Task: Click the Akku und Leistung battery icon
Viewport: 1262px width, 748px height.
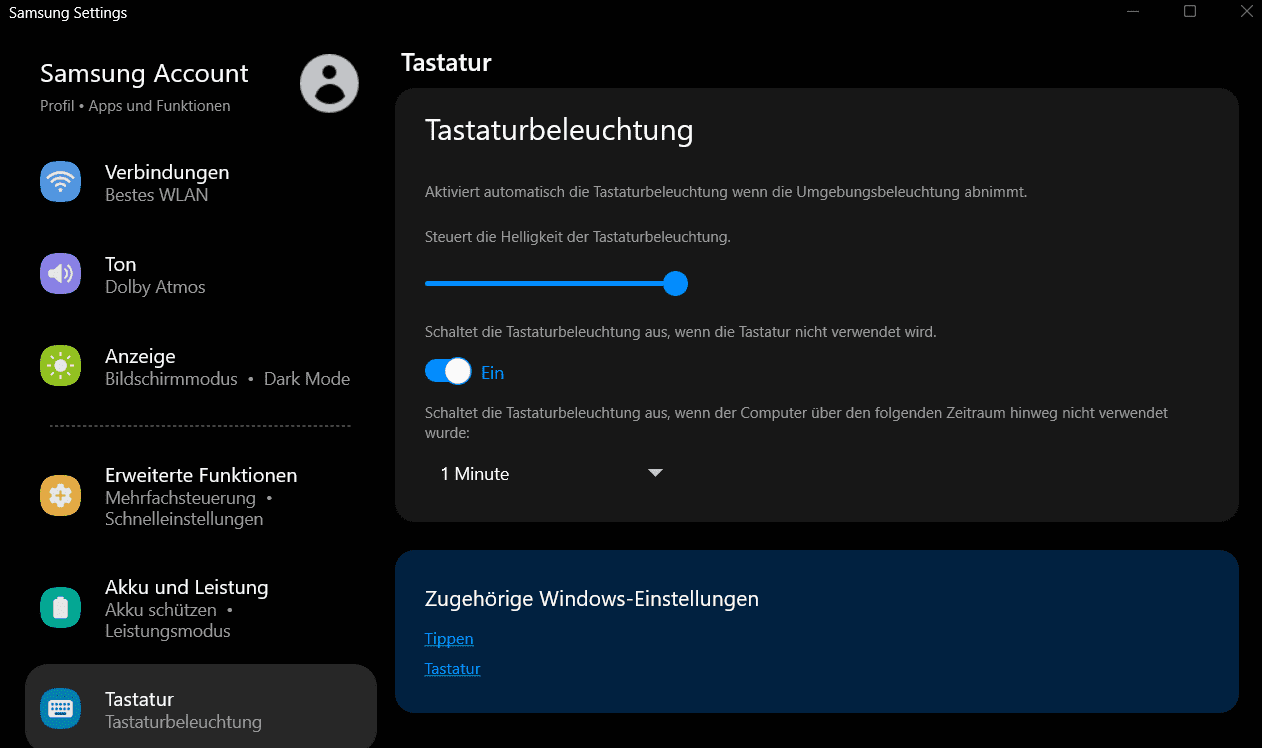Action: click(60, 608)
